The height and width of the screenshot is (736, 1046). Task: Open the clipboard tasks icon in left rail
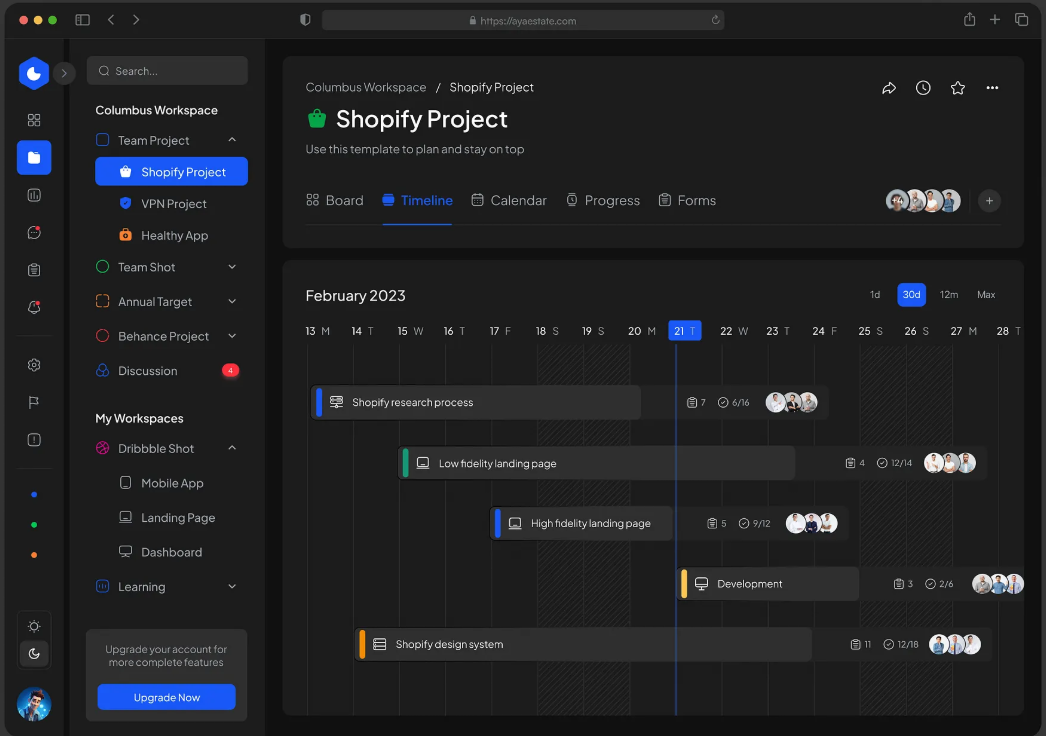(34, 270)
